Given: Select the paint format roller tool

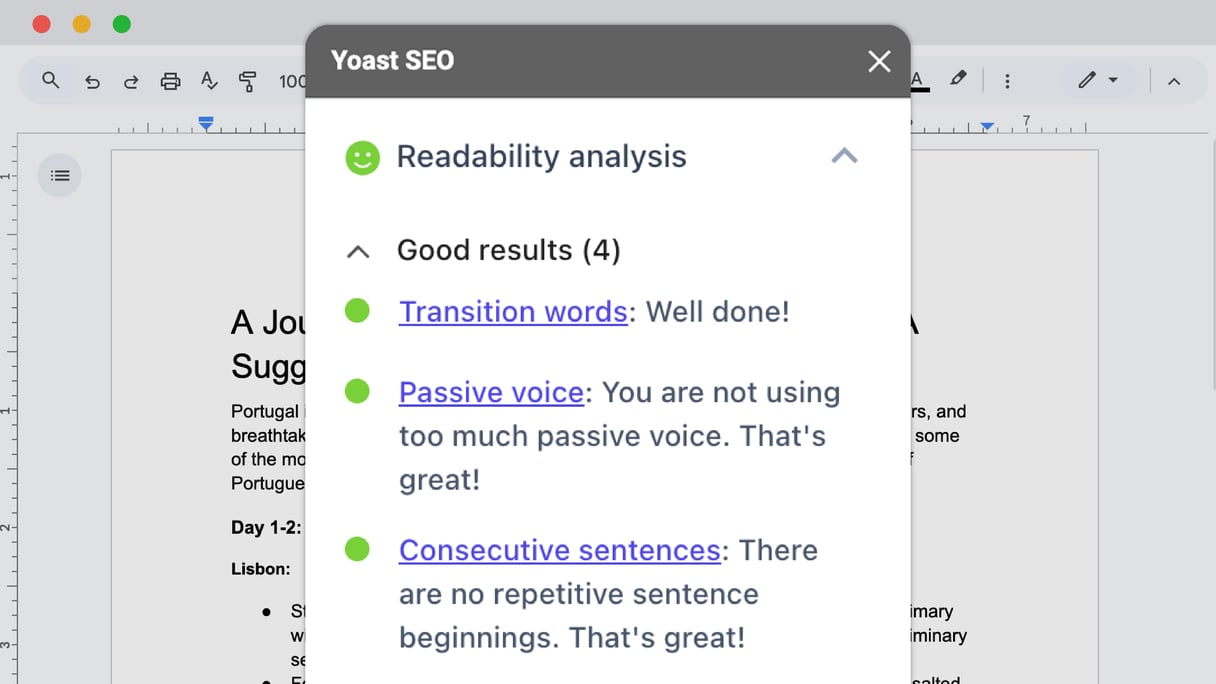Looking at the screenshot, I should [248, 81].
